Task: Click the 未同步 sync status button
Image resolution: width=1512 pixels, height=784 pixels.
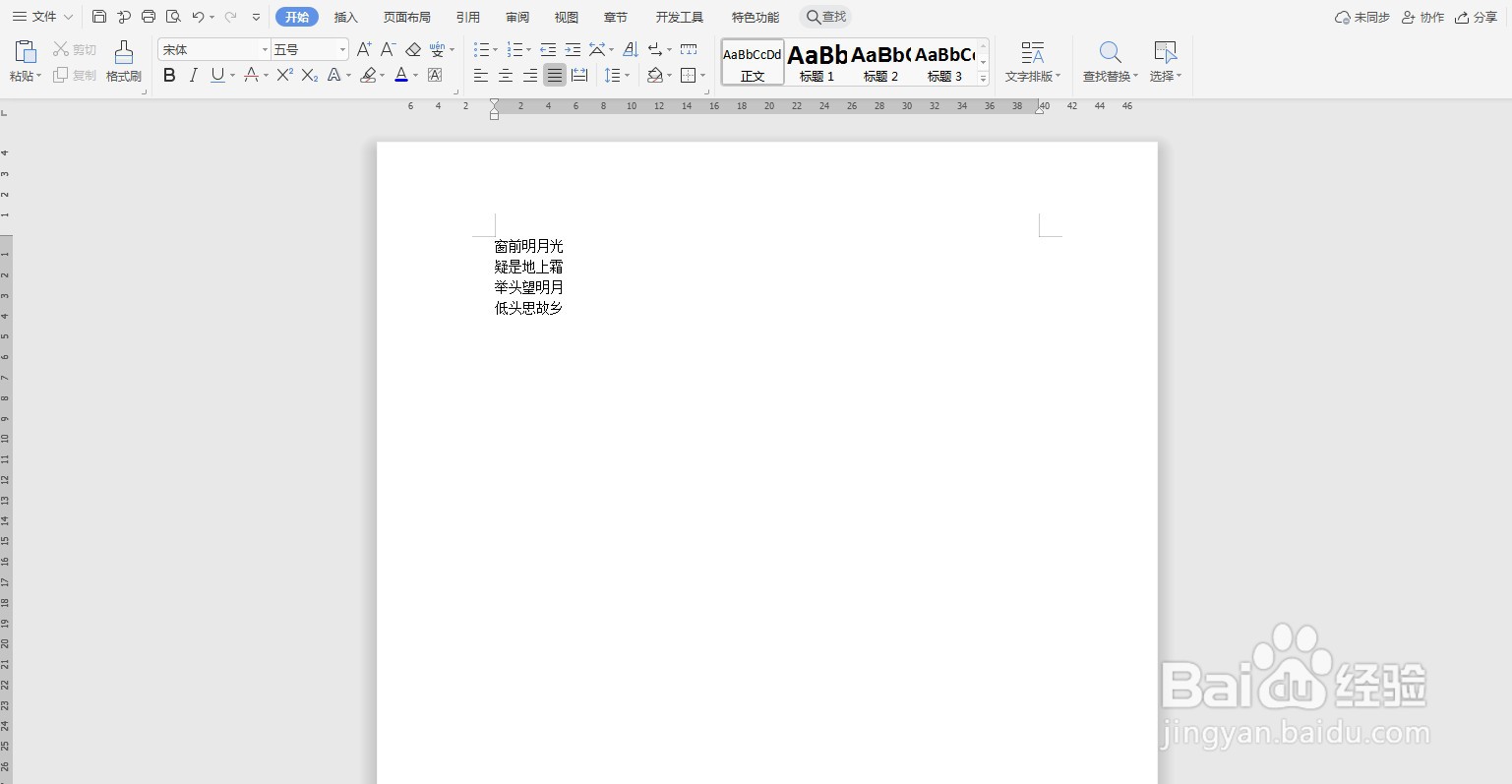Action: [1362, 17]
